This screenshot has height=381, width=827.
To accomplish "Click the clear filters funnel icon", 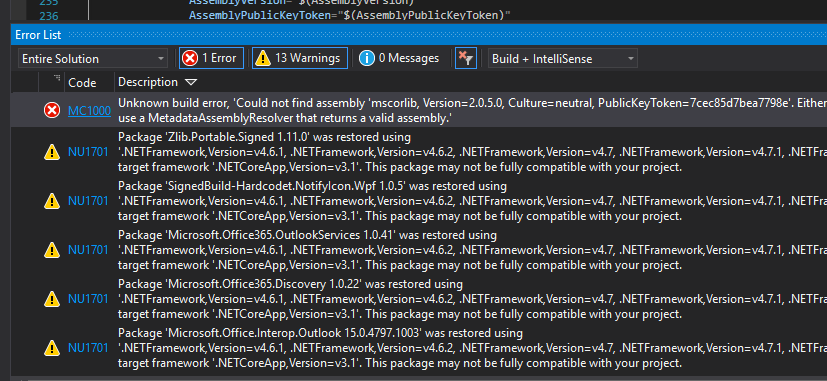I will [x=466, y=59].
